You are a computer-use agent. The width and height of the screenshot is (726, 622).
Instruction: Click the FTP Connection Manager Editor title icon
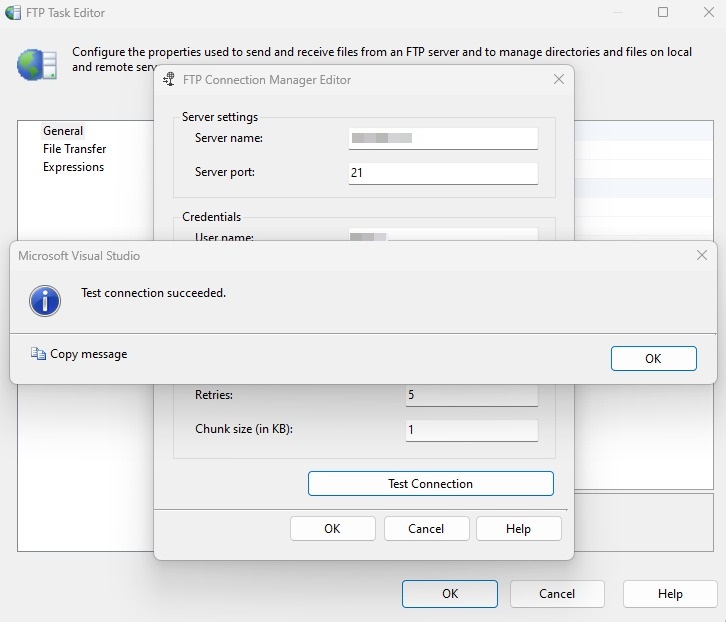(x=169, y=80)
